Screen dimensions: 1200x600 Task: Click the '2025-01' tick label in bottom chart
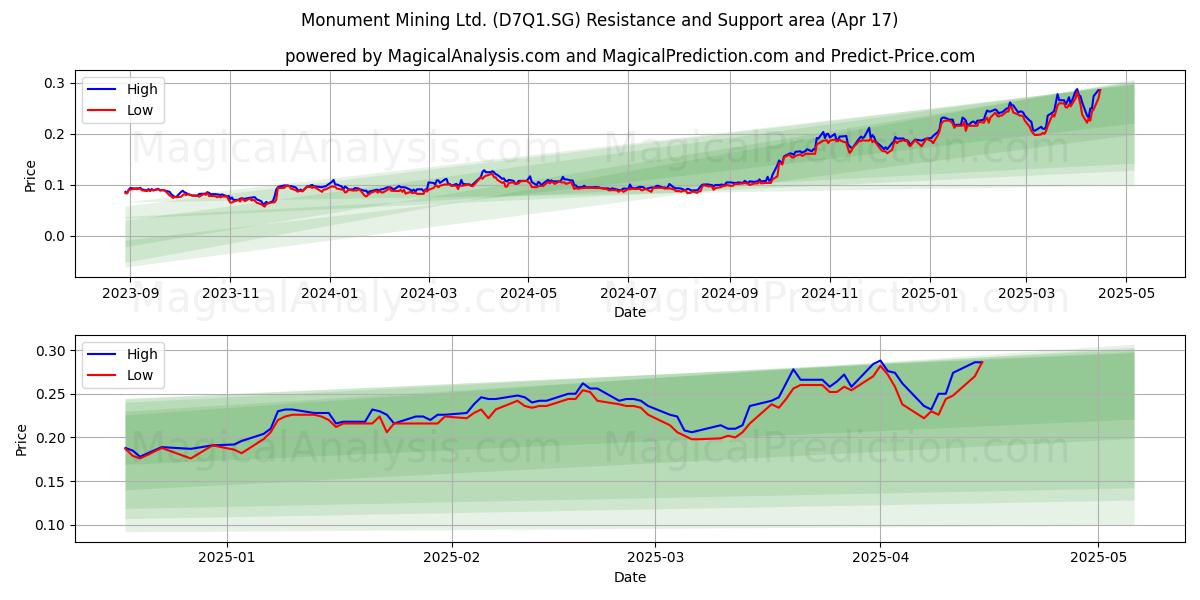[228, 558]
